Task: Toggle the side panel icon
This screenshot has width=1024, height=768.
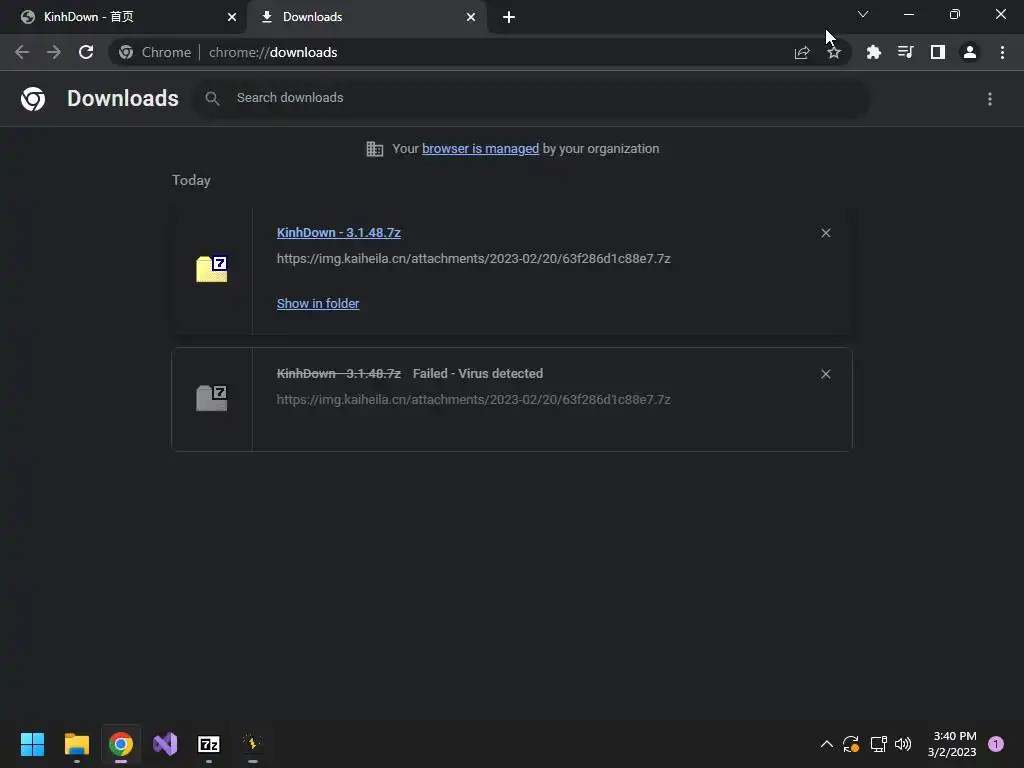Action: [x=938, y=52]
